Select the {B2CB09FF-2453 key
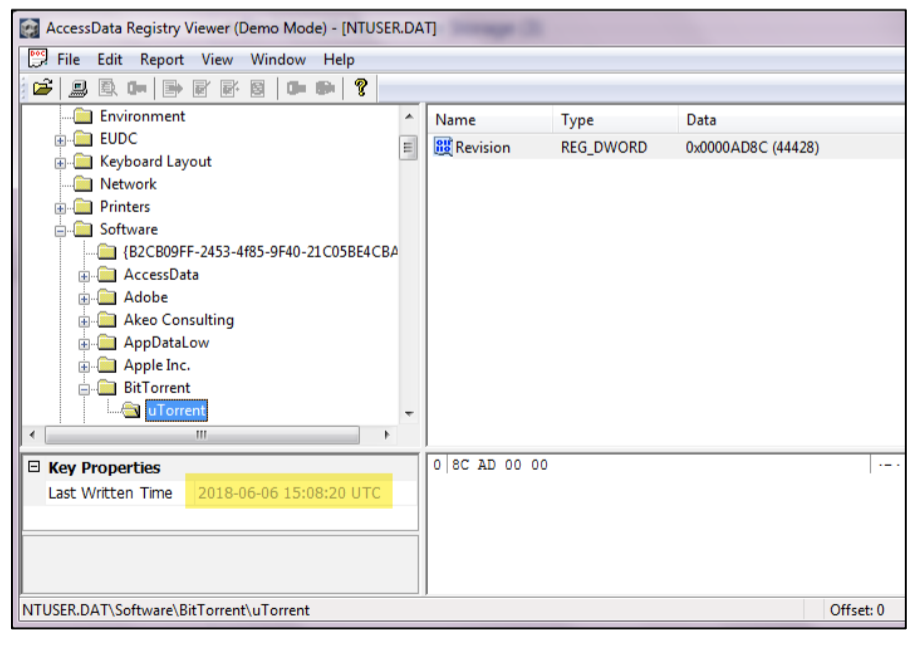The height and width of the screenshot is (646, 920). [x=261, y=252]
